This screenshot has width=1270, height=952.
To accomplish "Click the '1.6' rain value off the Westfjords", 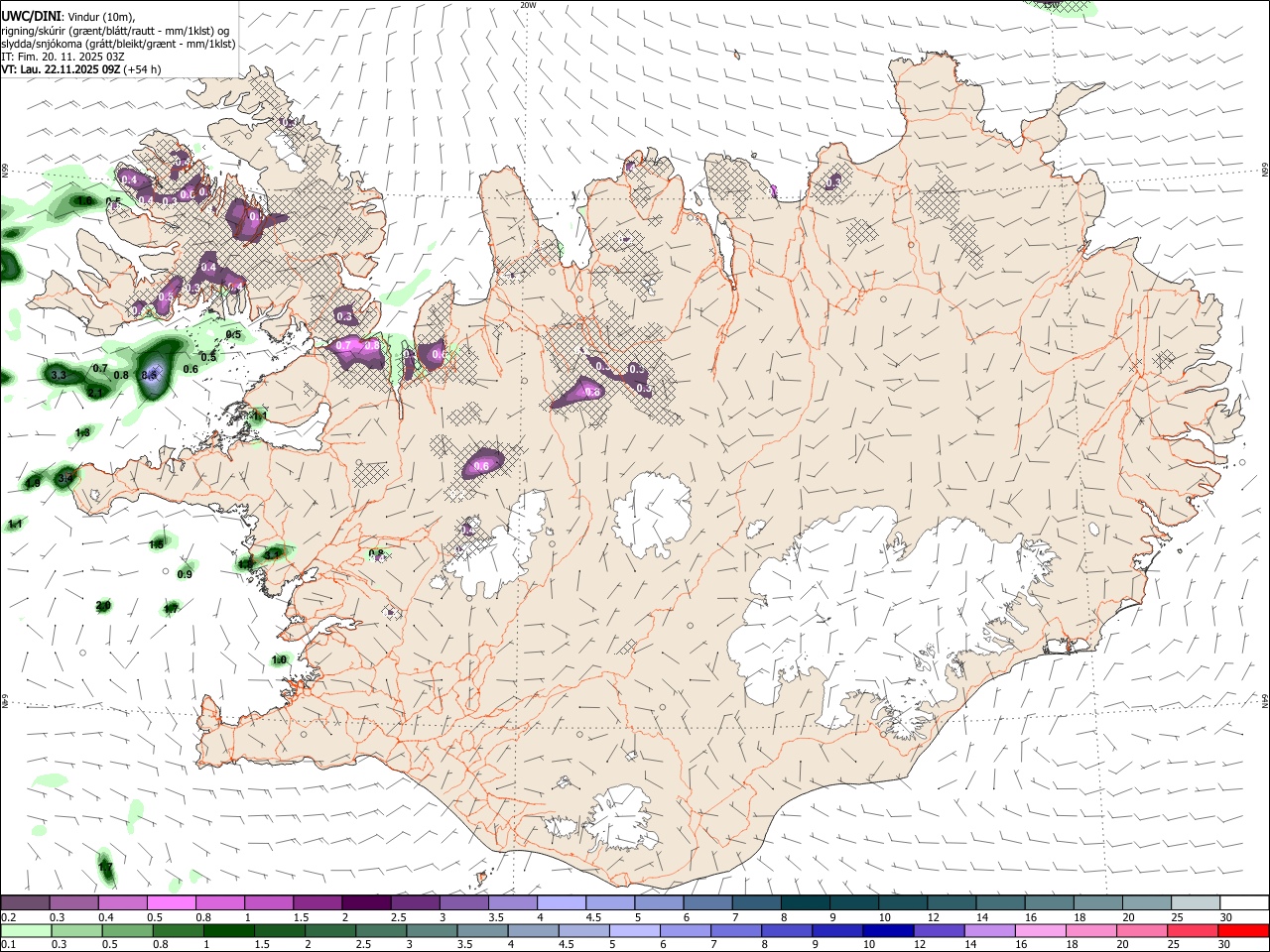I will point(85,201).
